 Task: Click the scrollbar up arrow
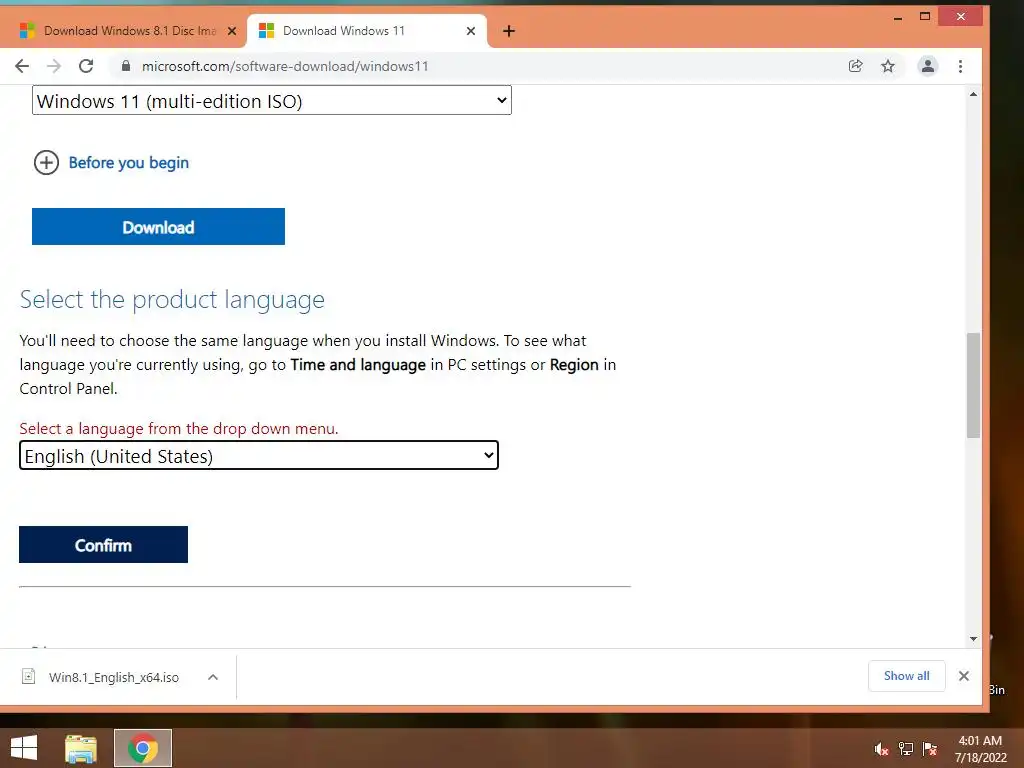[973, 95]
